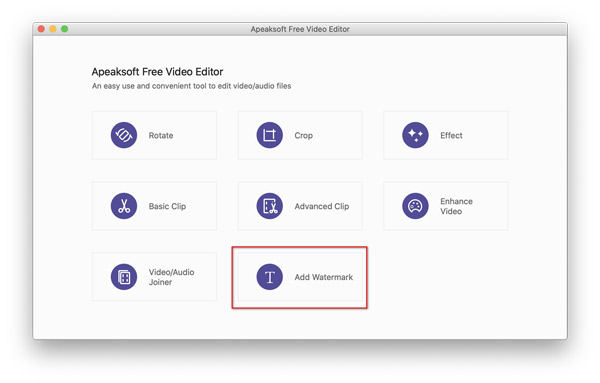Click the window title bar text
The image size is (600, 383).
[x=300, y=29]
